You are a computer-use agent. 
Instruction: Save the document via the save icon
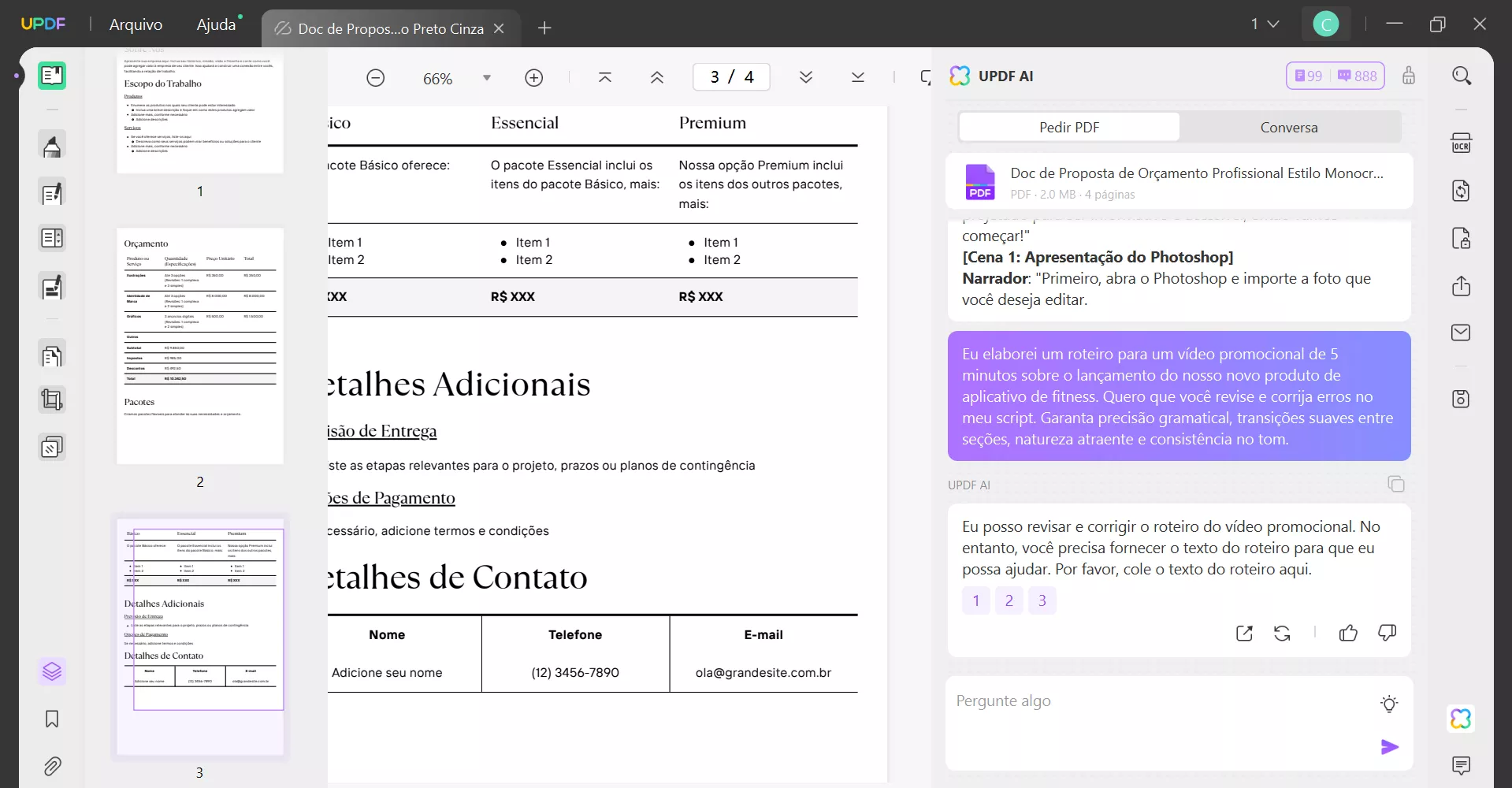1462,399
